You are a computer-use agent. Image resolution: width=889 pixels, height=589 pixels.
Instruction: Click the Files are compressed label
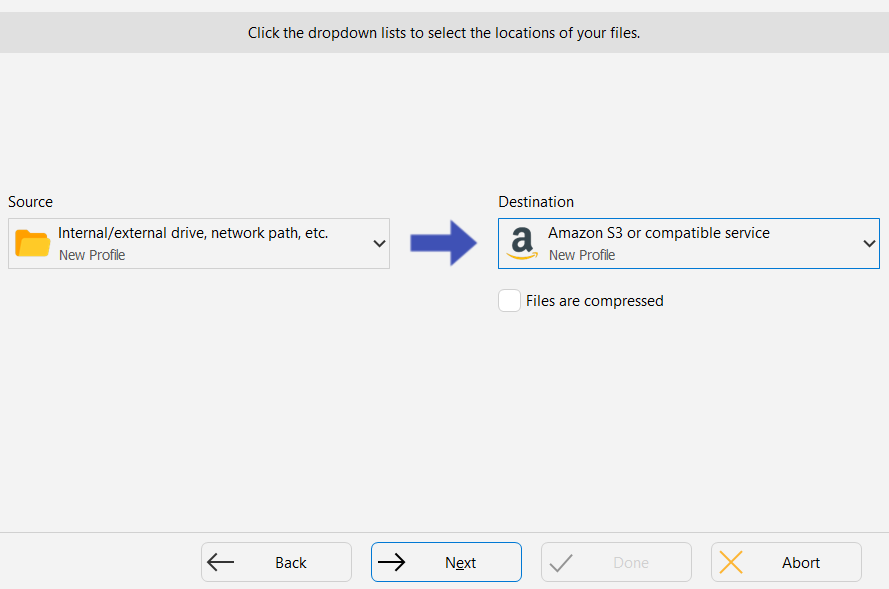pyautogui.click(x=594, y=301)
